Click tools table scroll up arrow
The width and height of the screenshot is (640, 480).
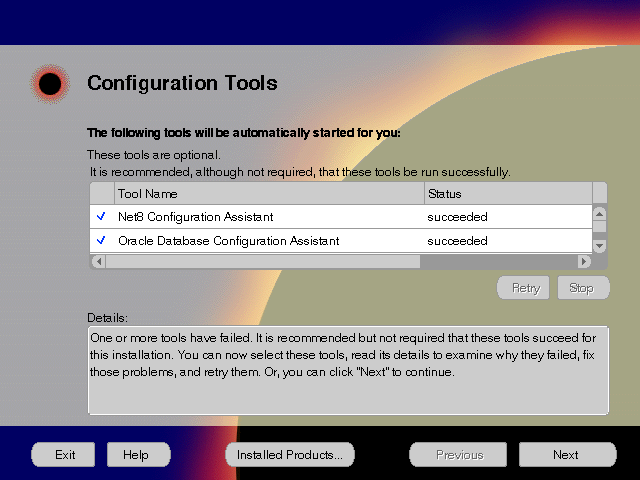(599, 214)
